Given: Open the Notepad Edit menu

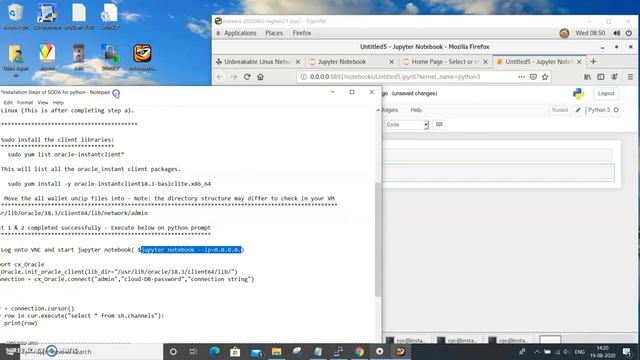Looking at the screenshot, I should [8, 102].
